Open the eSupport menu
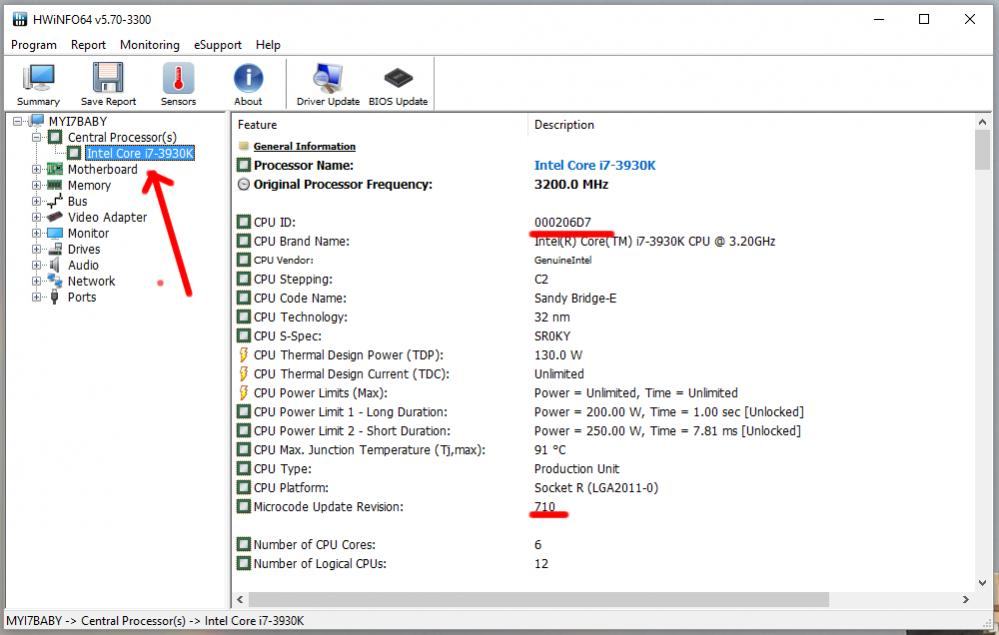This screenshot has height=635, width=999. (x=218, y=45)
